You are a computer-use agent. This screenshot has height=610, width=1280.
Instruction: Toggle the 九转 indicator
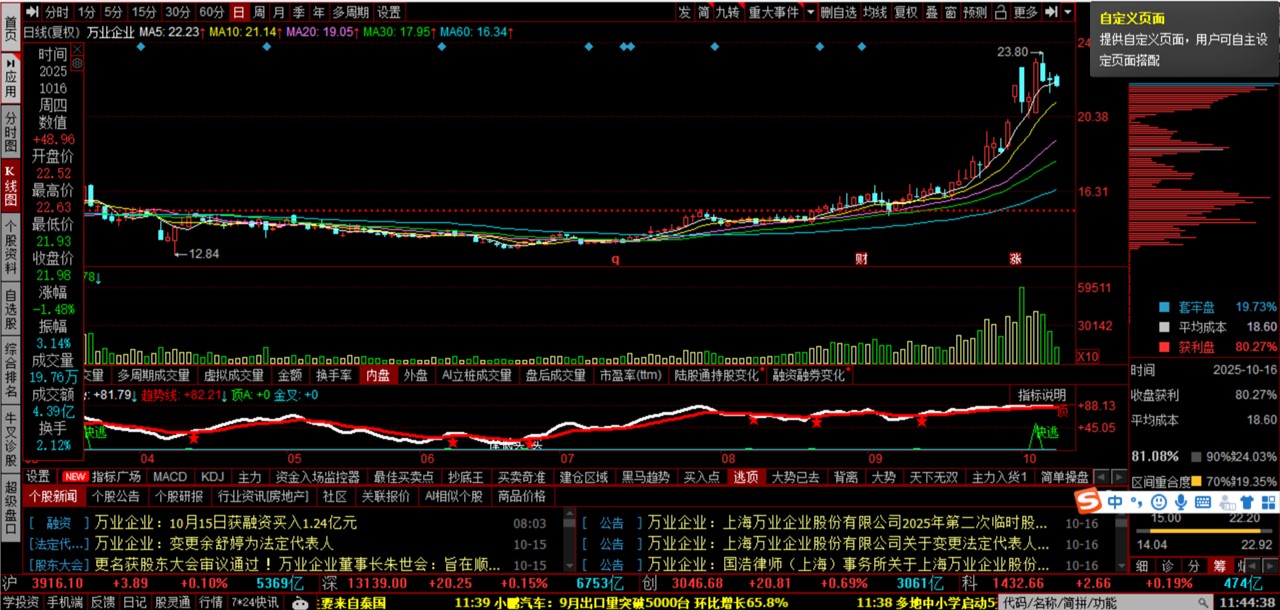point(728,12)
